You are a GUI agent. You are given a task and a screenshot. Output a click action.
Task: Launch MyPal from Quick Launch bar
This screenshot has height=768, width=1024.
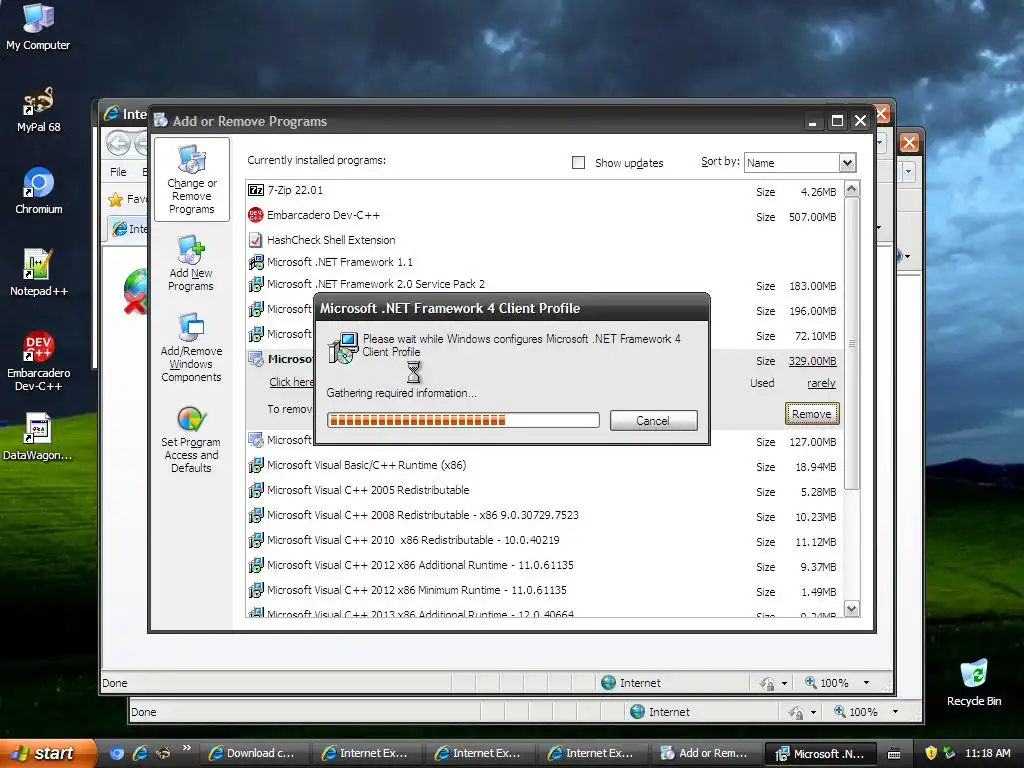[163, 753]
